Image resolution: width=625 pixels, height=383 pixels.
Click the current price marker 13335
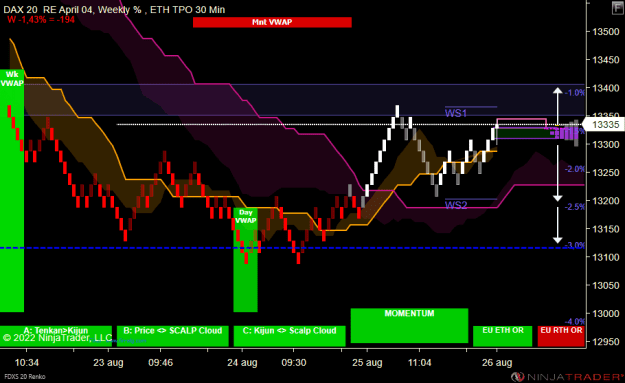tap(604, 125)
